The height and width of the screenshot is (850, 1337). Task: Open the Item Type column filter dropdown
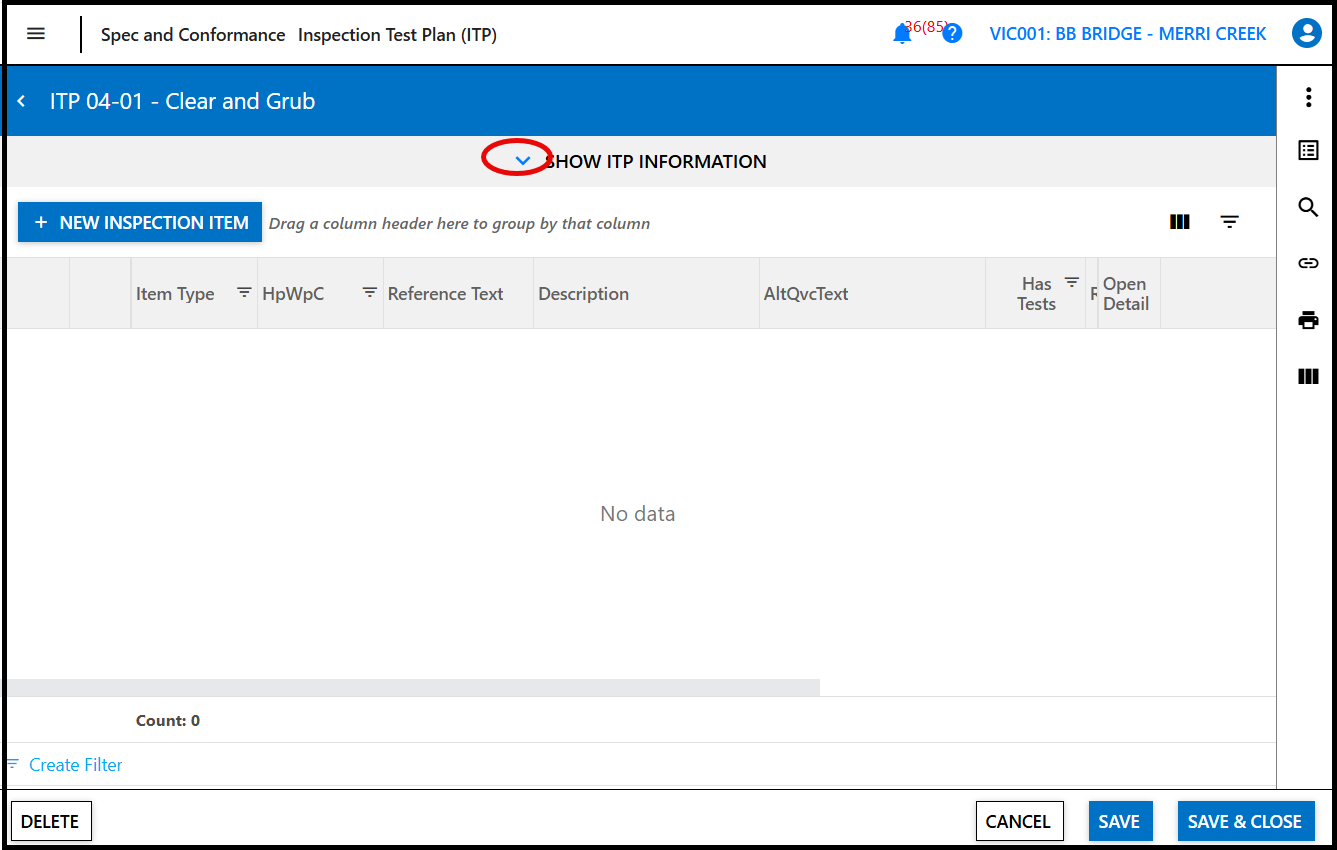(244, 293)
